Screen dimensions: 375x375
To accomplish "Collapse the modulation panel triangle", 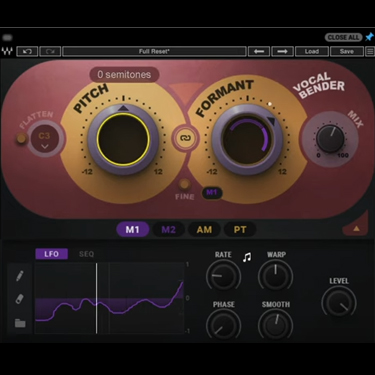I will (x=356, y=228).
